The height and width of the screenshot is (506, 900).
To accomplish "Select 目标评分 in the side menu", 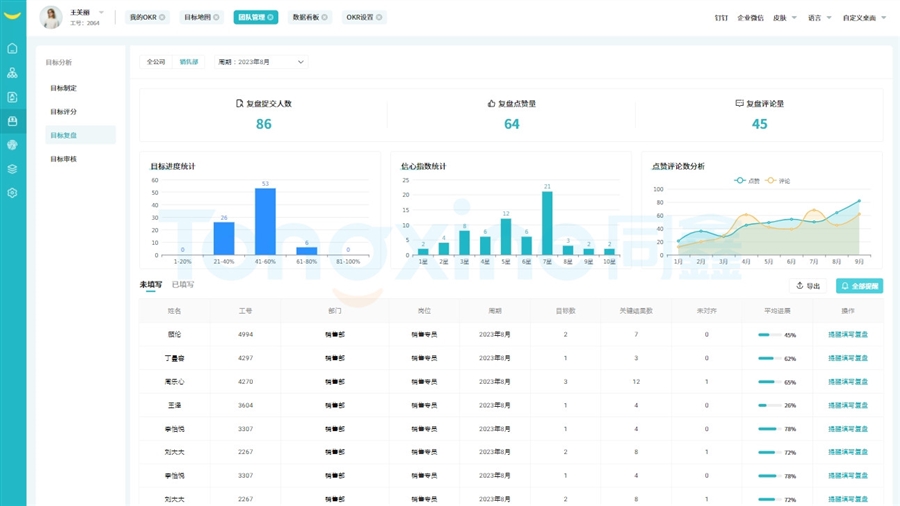I will pos(64,112).
